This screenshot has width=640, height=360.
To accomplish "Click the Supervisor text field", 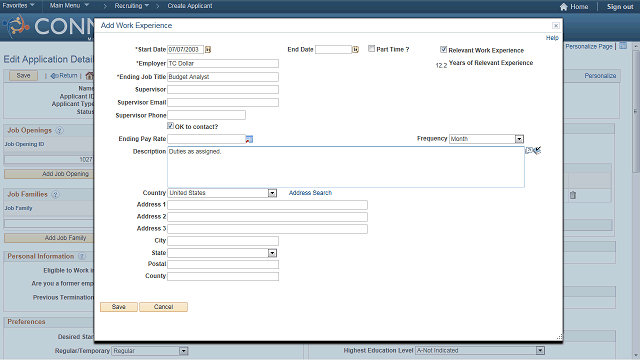I will pyautogui.click(x=223, y=89).
